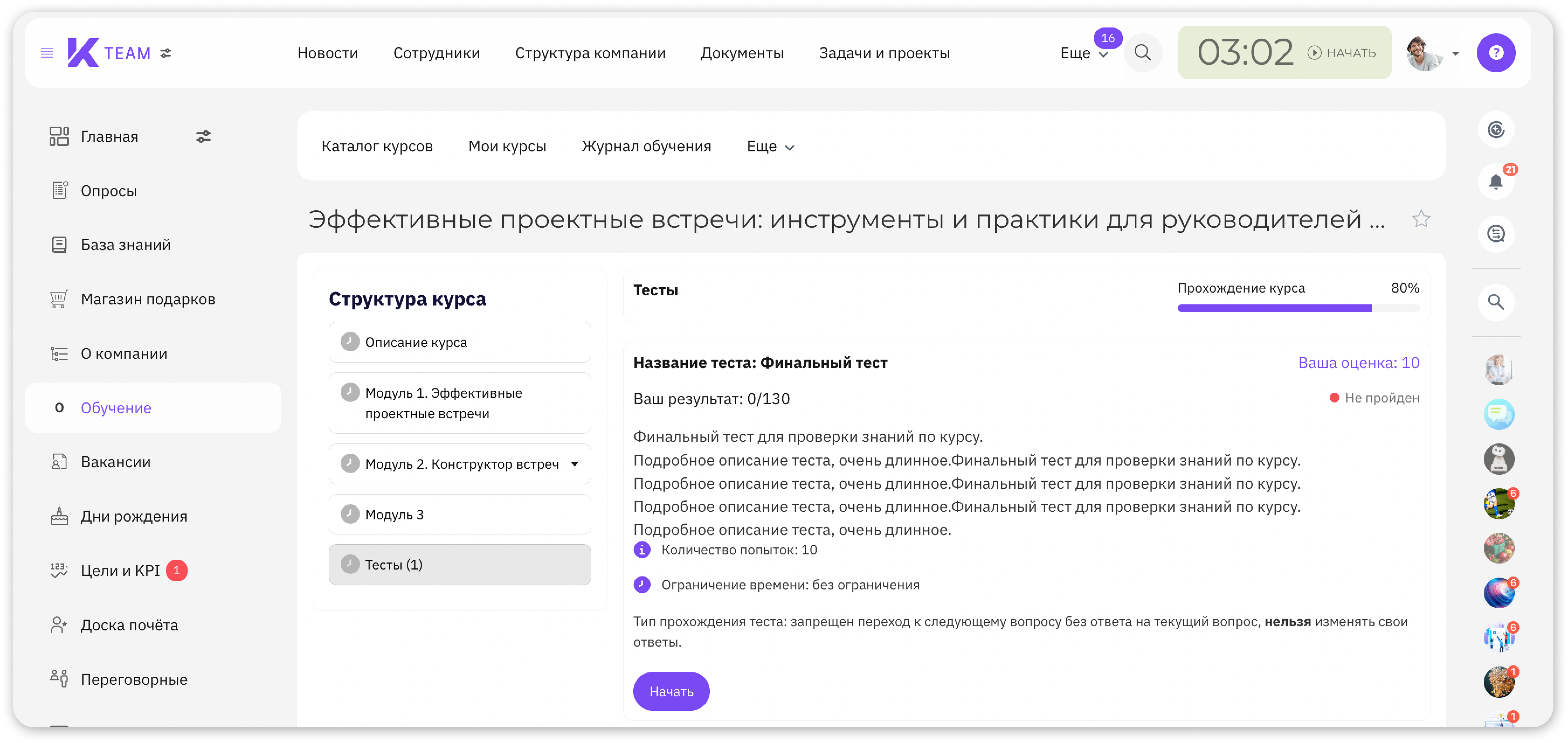Open Магазин подарков in sidebar

(x=148, y=299)
